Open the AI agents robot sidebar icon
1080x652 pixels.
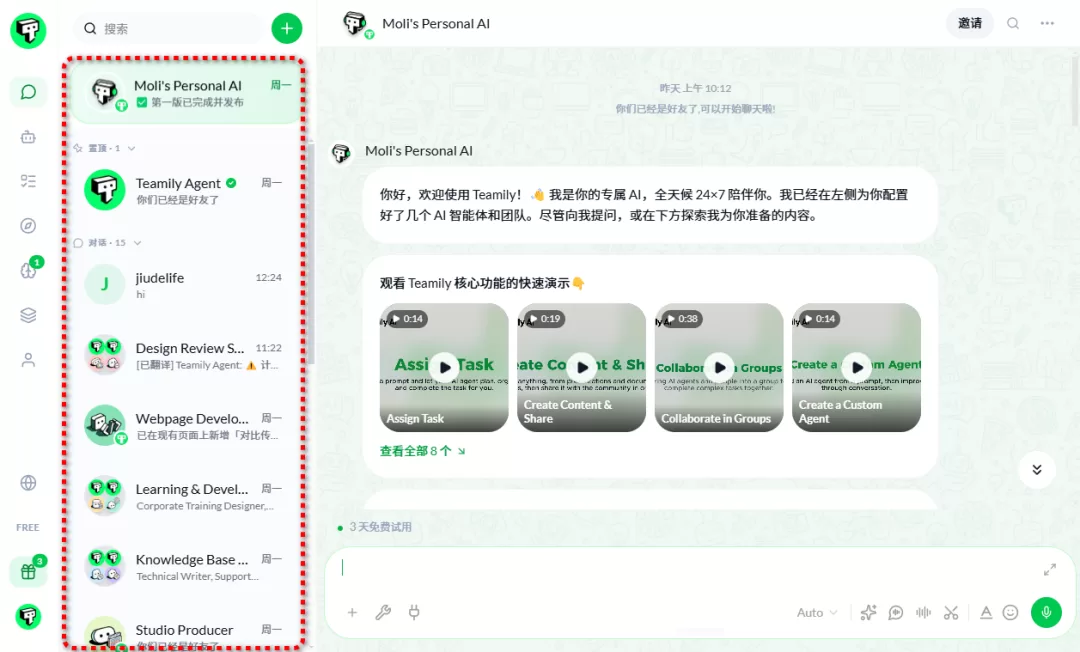coord(28,137)
